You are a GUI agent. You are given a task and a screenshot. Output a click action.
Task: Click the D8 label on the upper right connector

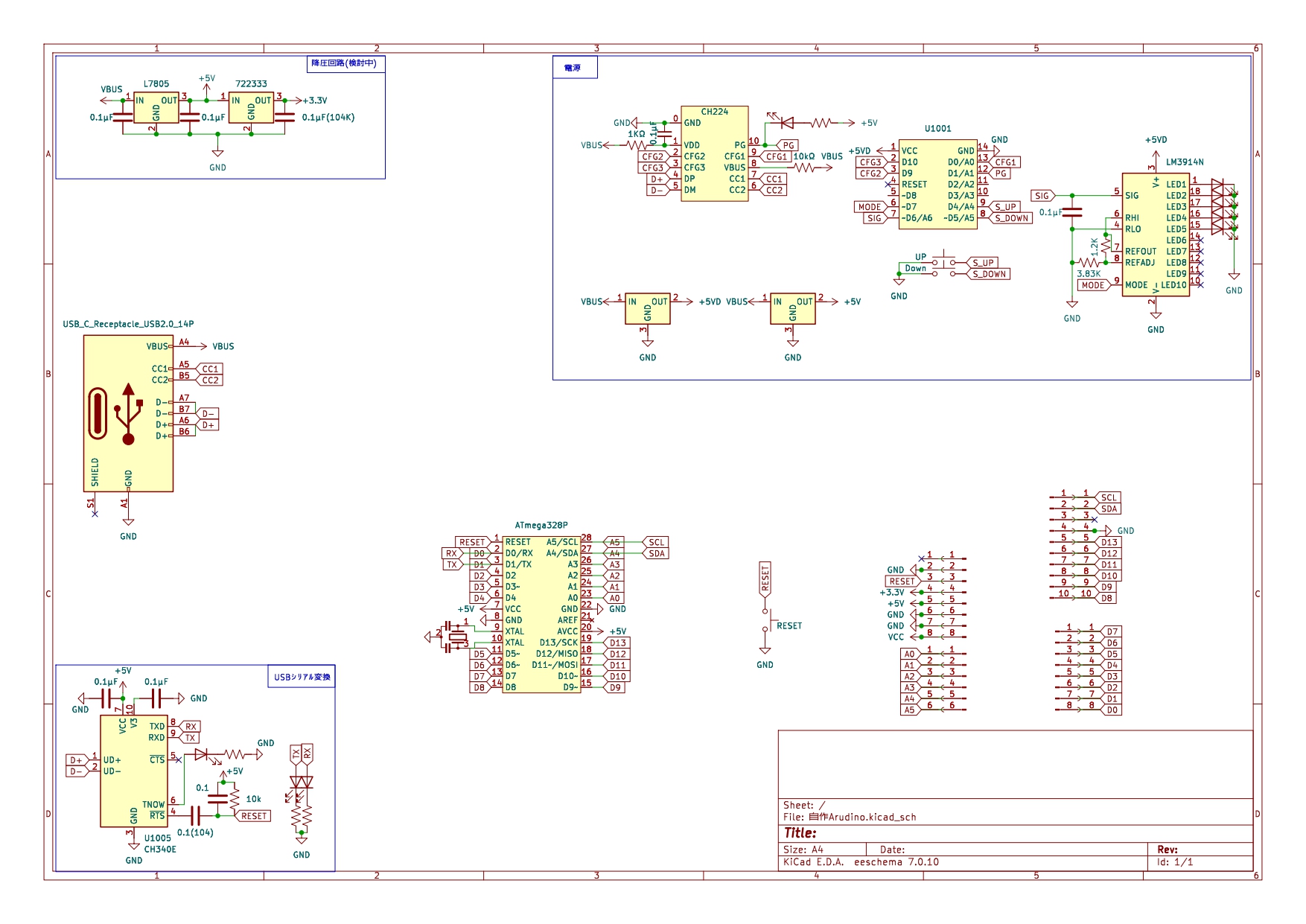point(1106,598)
